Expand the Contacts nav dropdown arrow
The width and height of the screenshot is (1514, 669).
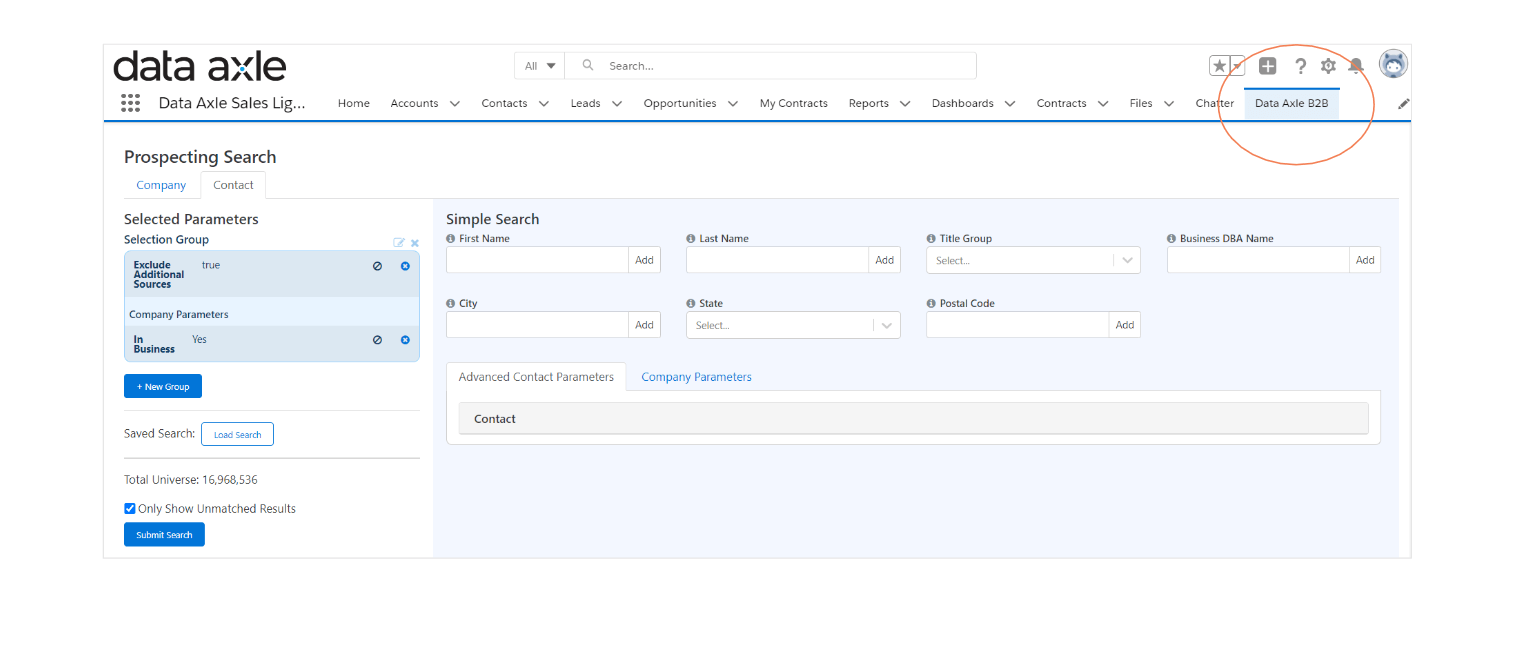click(544, 103)
